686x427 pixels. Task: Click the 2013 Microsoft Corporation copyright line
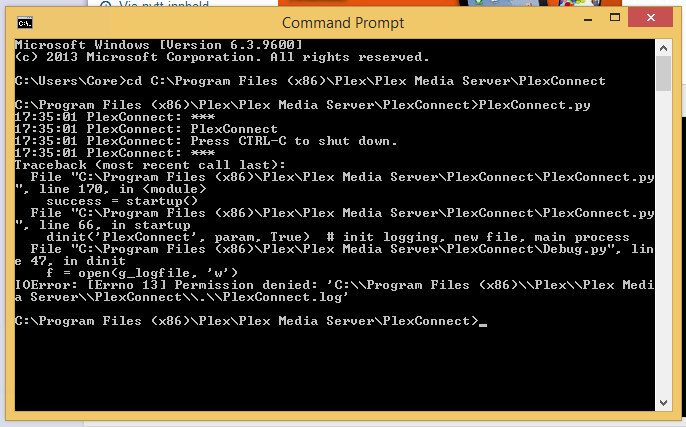click(222, 57)
